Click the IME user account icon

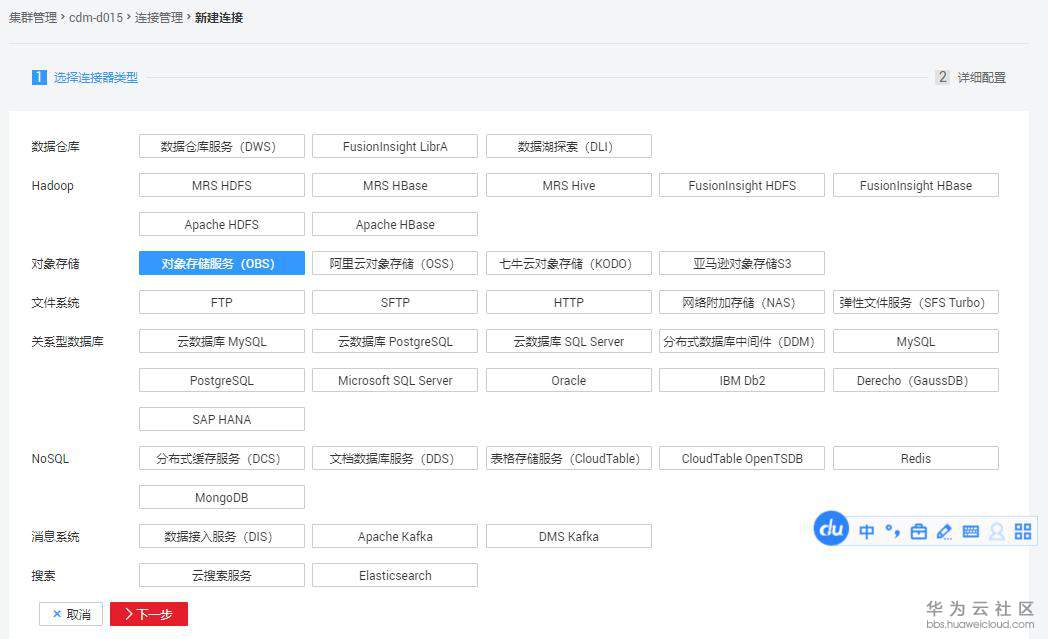(997, 531)
